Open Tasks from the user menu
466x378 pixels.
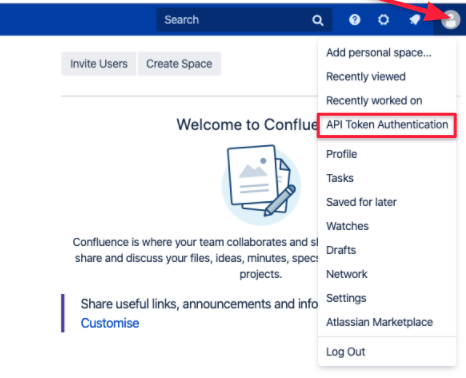pos(387,178)
